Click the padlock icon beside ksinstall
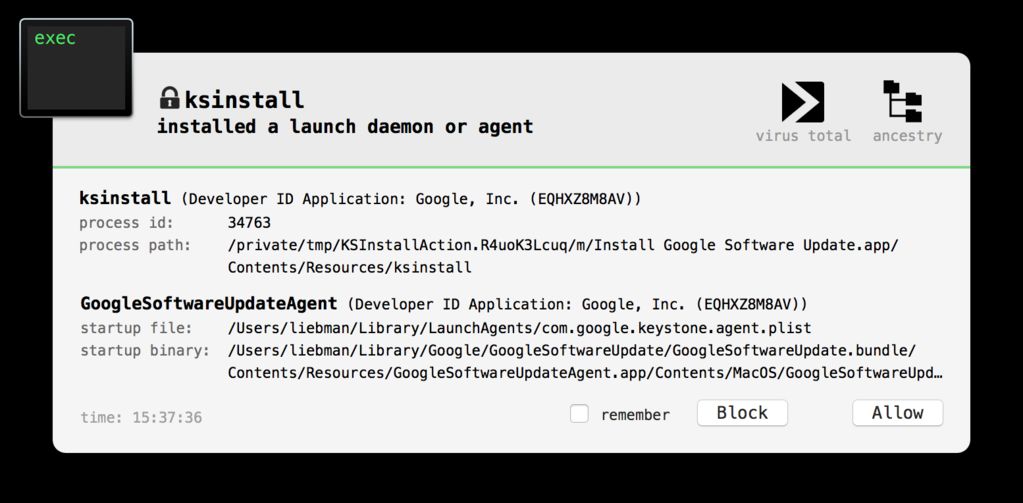This screenshot has height=503, width=1023. click(169, 99)
